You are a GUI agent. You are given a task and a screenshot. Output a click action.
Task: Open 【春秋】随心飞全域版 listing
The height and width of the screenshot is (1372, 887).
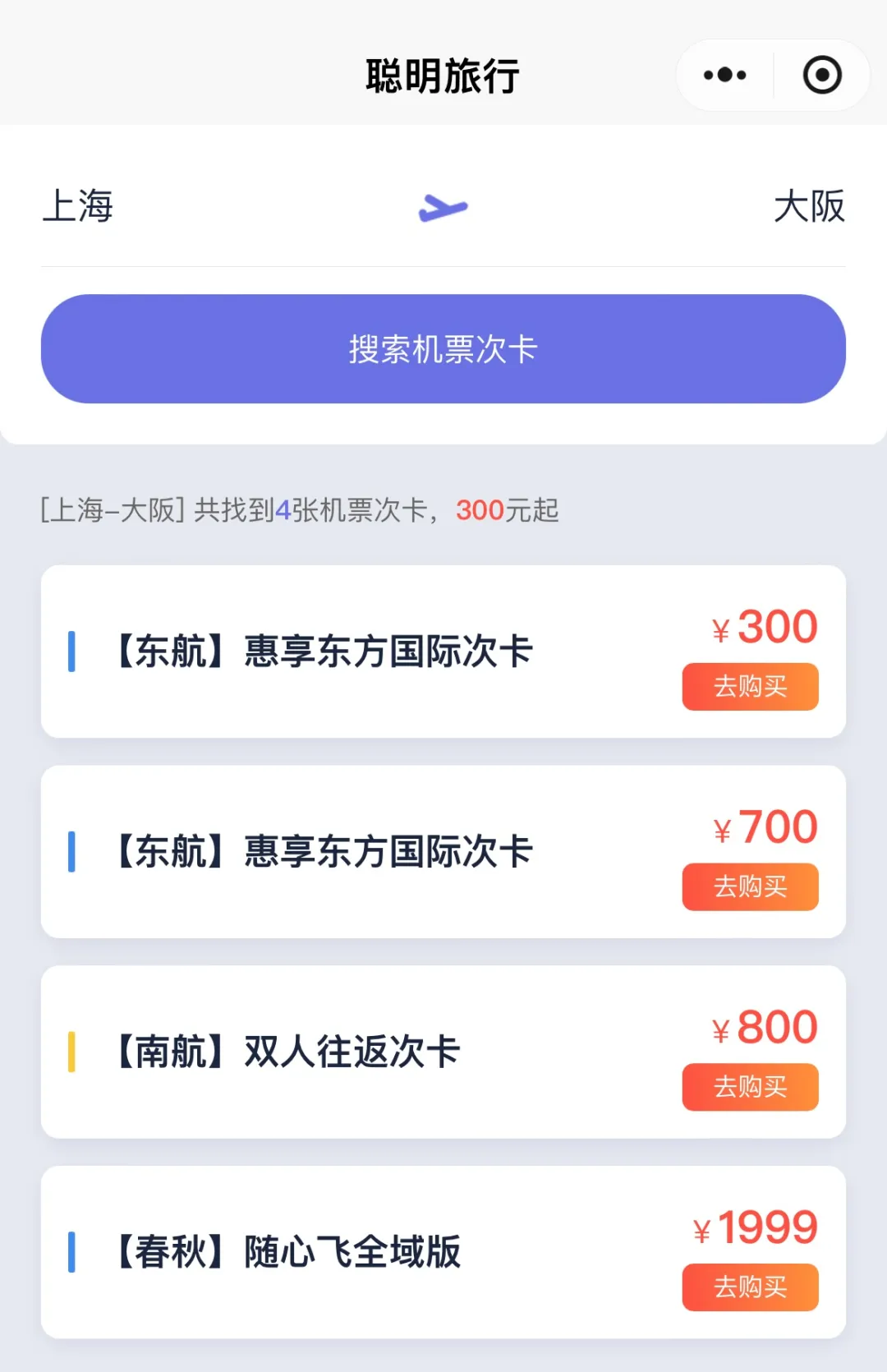[286, 1252]
